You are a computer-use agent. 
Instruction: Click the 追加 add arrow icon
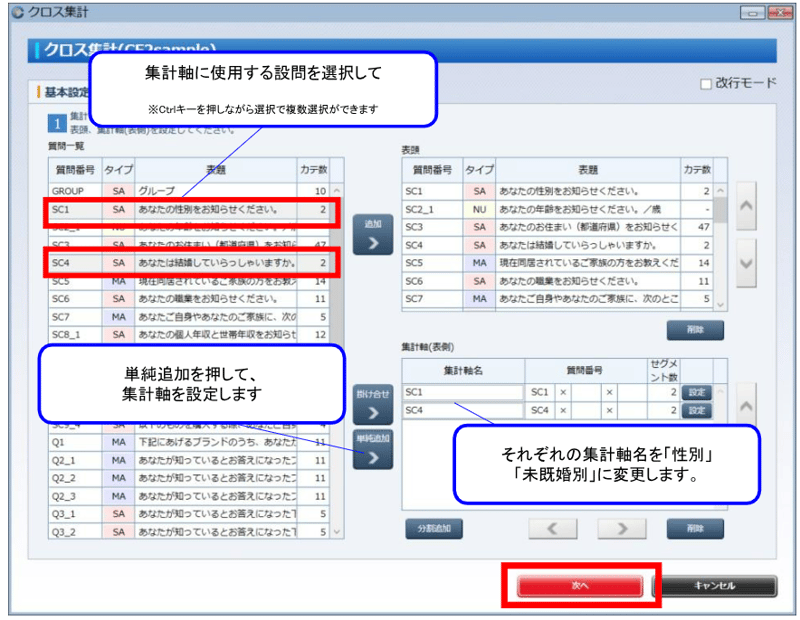pyautogui.click(x=373, y=239)
